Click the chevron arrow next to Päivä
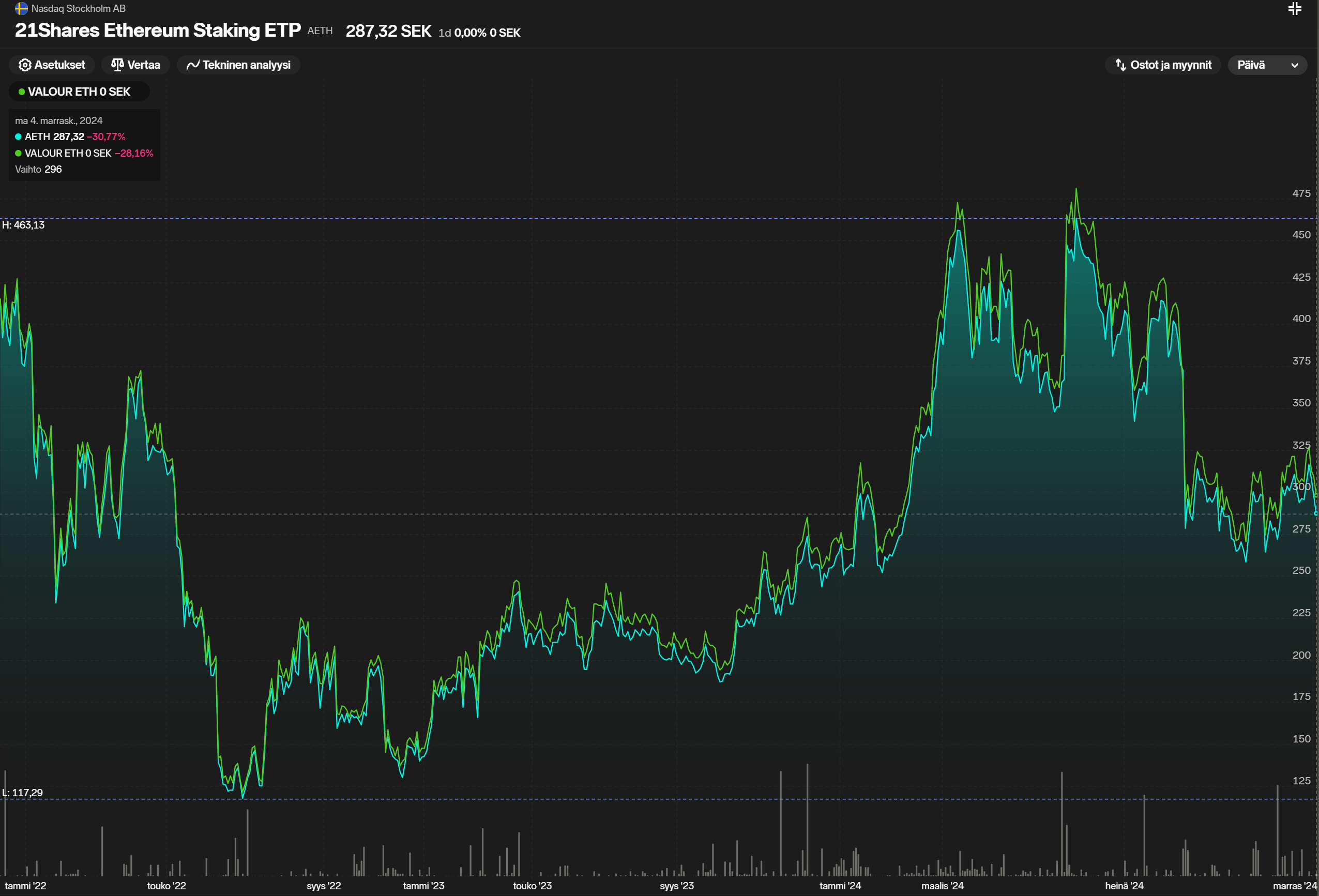 (1295, 65)
